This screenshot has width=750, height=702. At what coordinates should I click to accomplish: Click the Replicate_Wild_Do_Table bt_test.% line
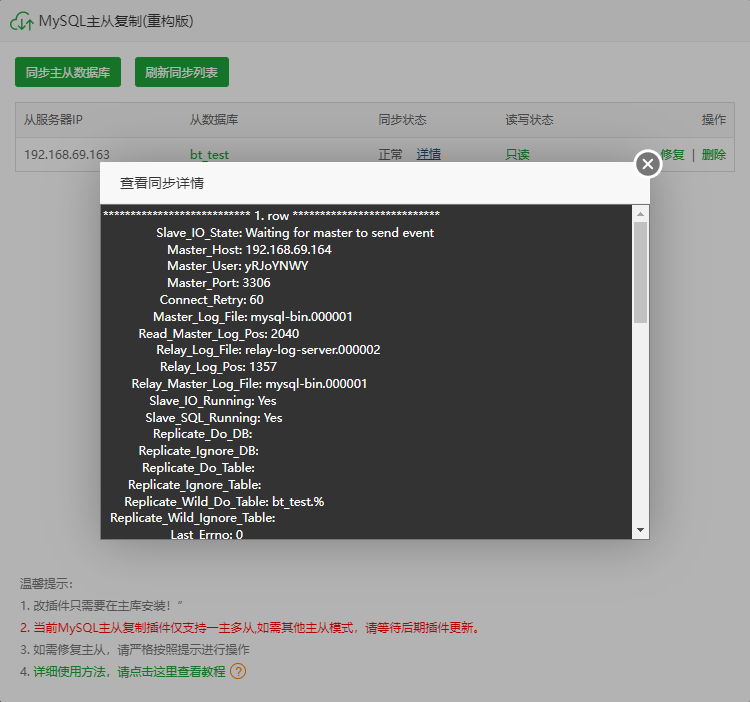point(224,501)
